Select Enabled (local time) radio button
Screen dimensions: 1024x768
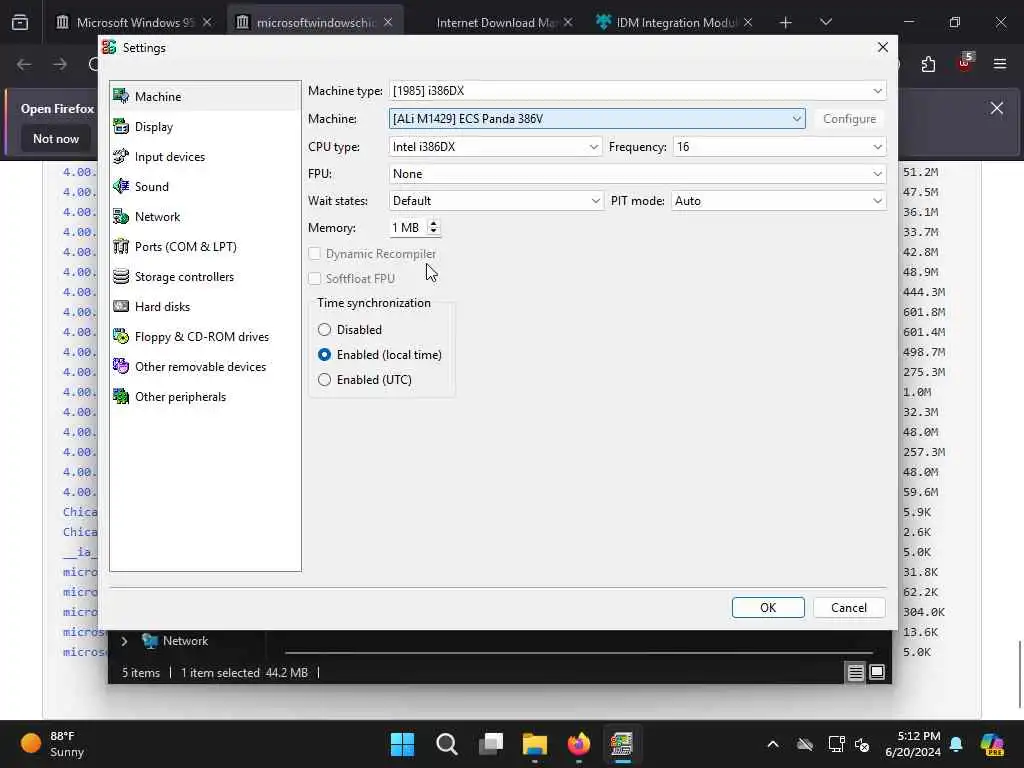(x=324, y=355)
